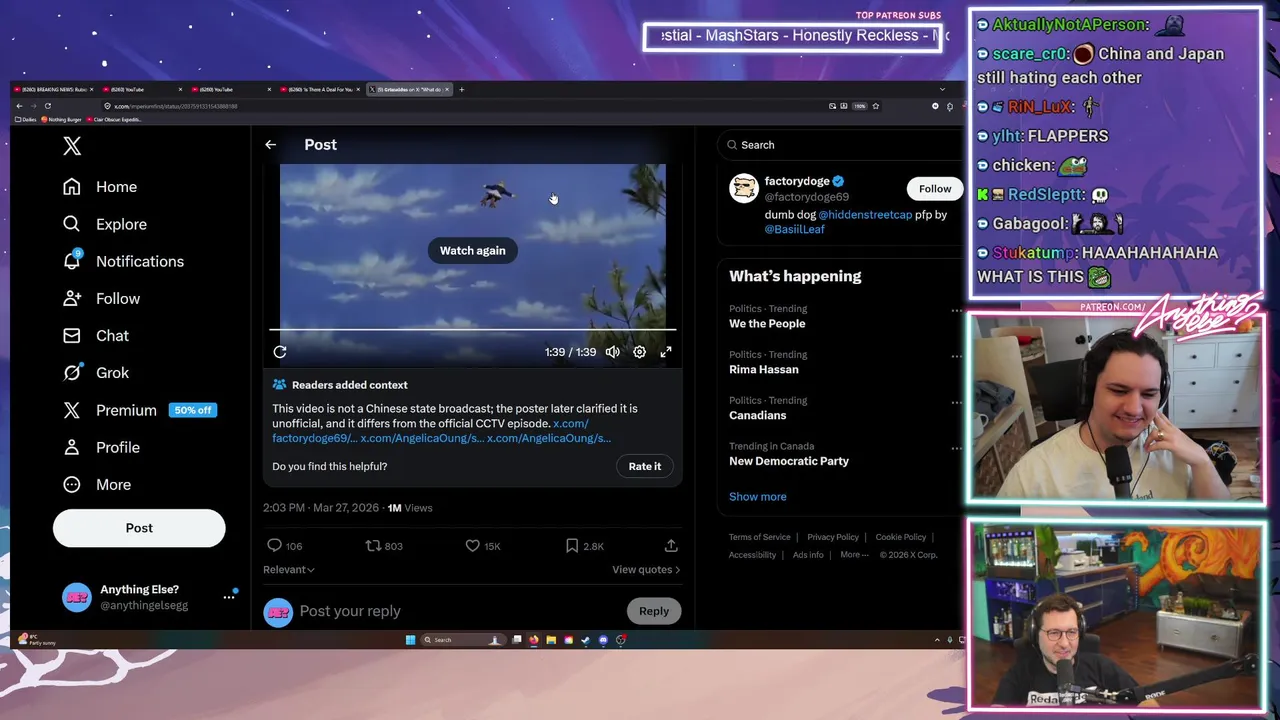Open Chat messages

[x=96, y=335]
